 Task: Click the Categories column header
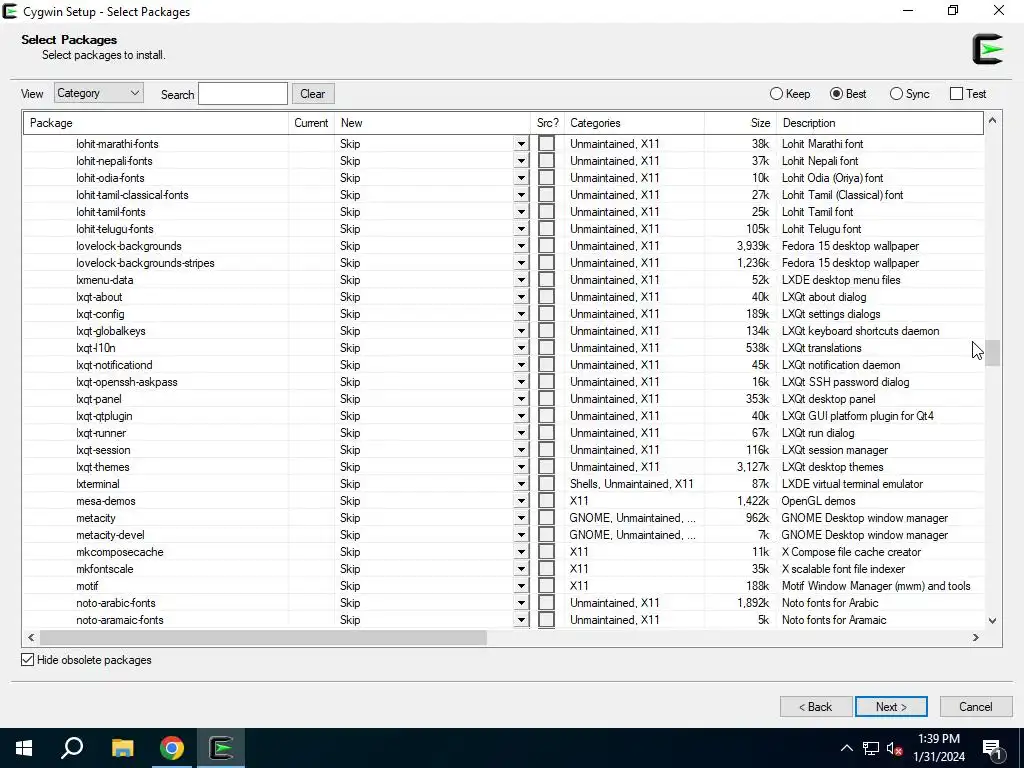click(x=634, y=123)
